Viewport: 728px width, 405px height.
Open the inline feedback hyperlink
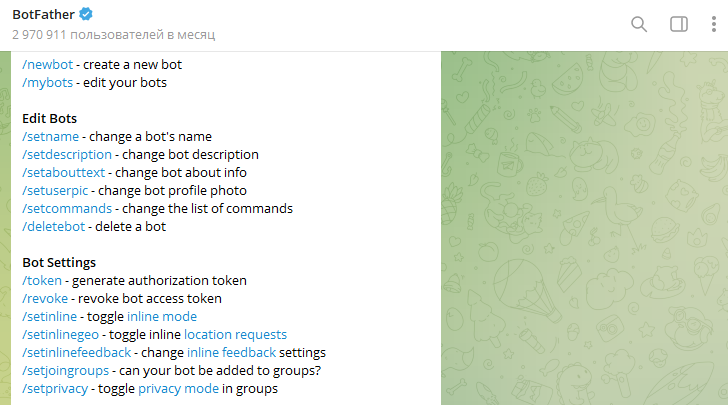(x=232, y=353)
